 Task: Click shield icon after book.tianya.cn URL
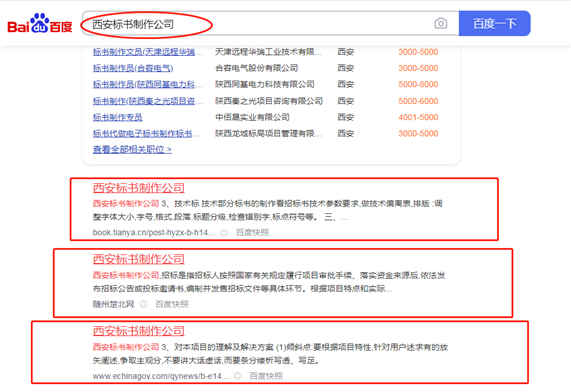pos(224,232)
